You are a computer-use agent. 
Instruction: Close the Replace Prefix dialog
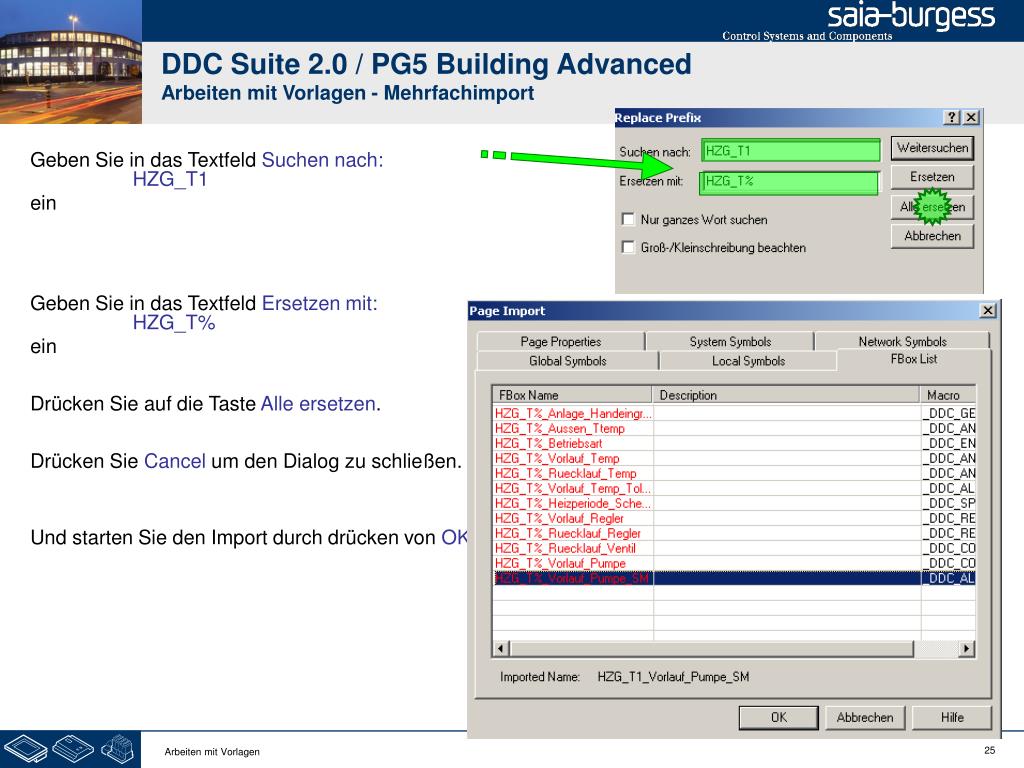[971, 118]
